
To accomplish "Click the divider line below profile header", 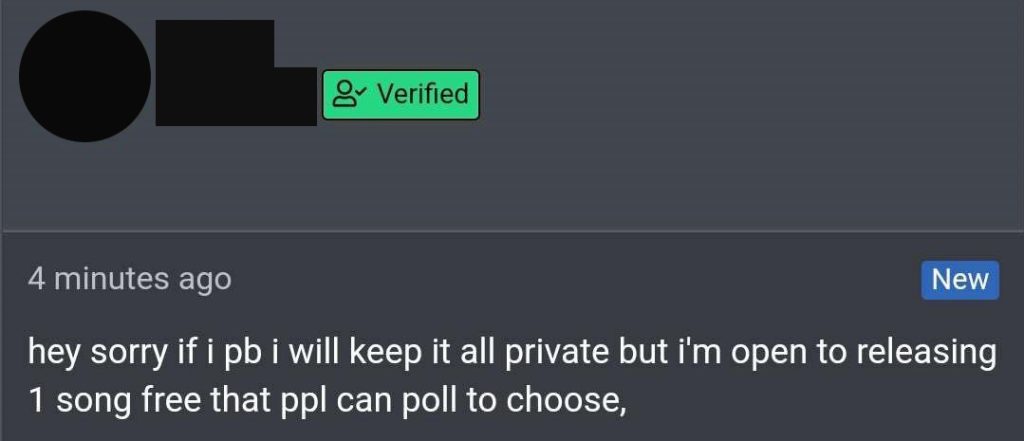I will (512, 231).
